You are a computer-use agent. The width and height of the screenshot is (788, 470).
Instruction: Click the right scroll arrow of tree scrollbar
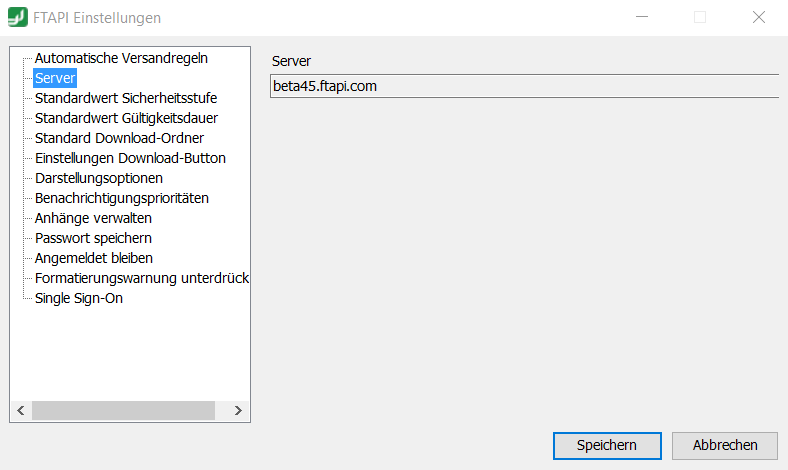tap(238, 410)
